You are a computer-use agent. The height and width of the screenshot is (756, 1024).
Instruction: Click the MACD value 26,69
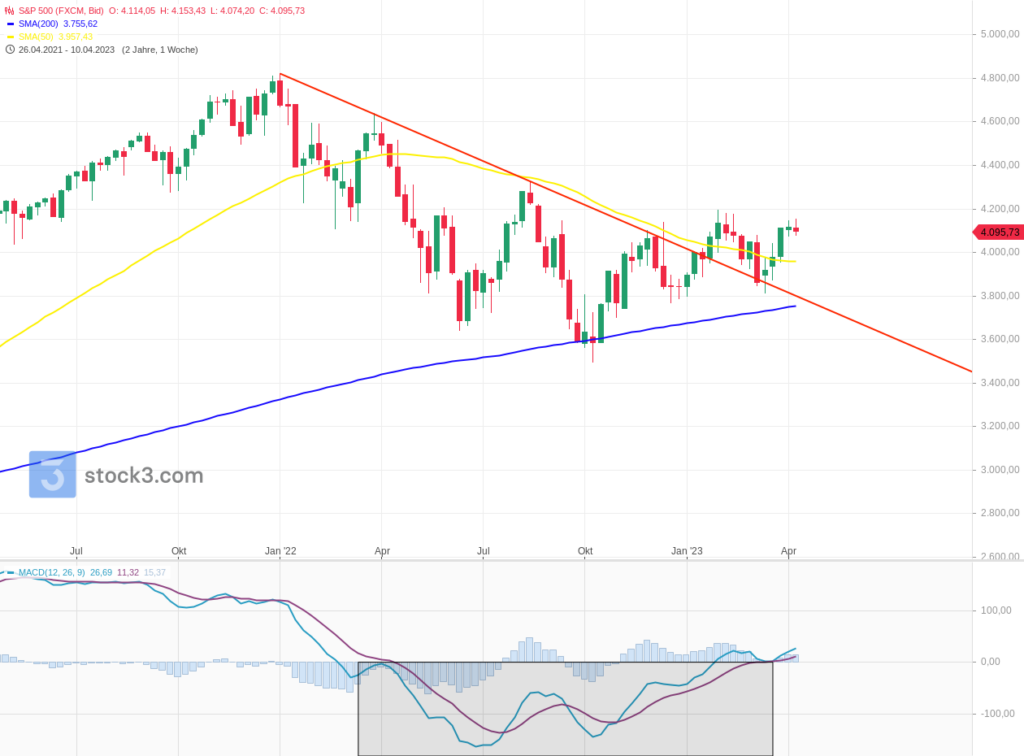(x=101, y=573)
